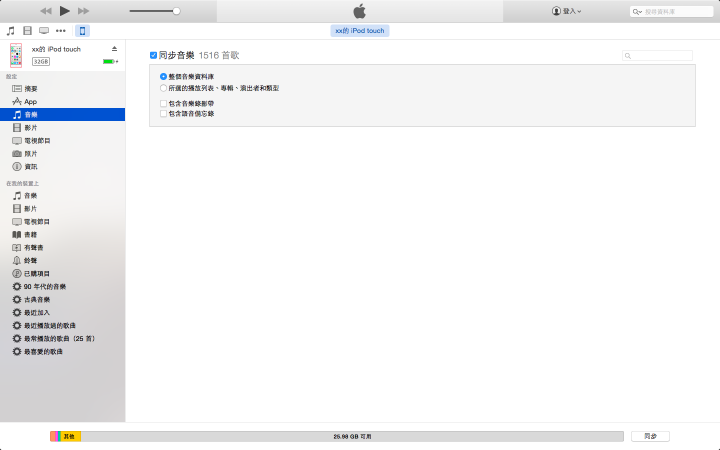Open 書籍 books on device
The image size is (720, 450).
62,235
